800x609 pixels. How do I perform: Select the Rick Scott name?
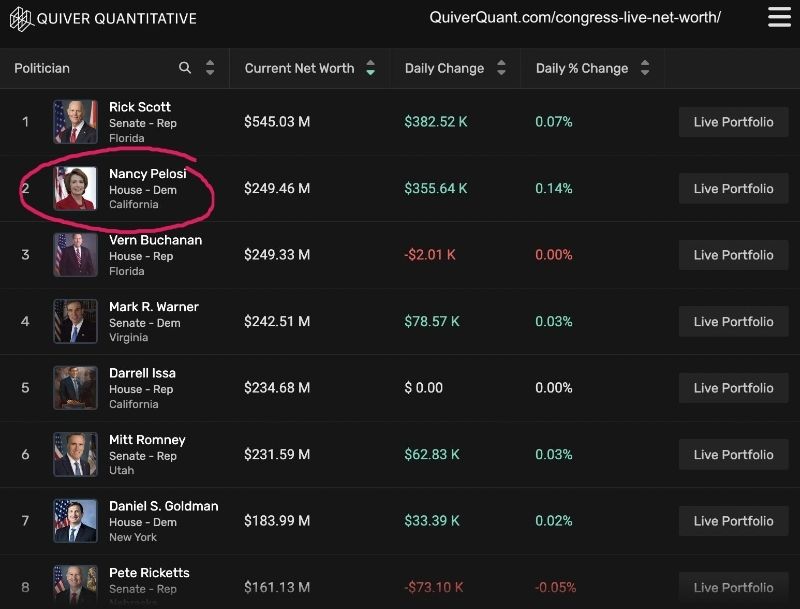point(140,107)
